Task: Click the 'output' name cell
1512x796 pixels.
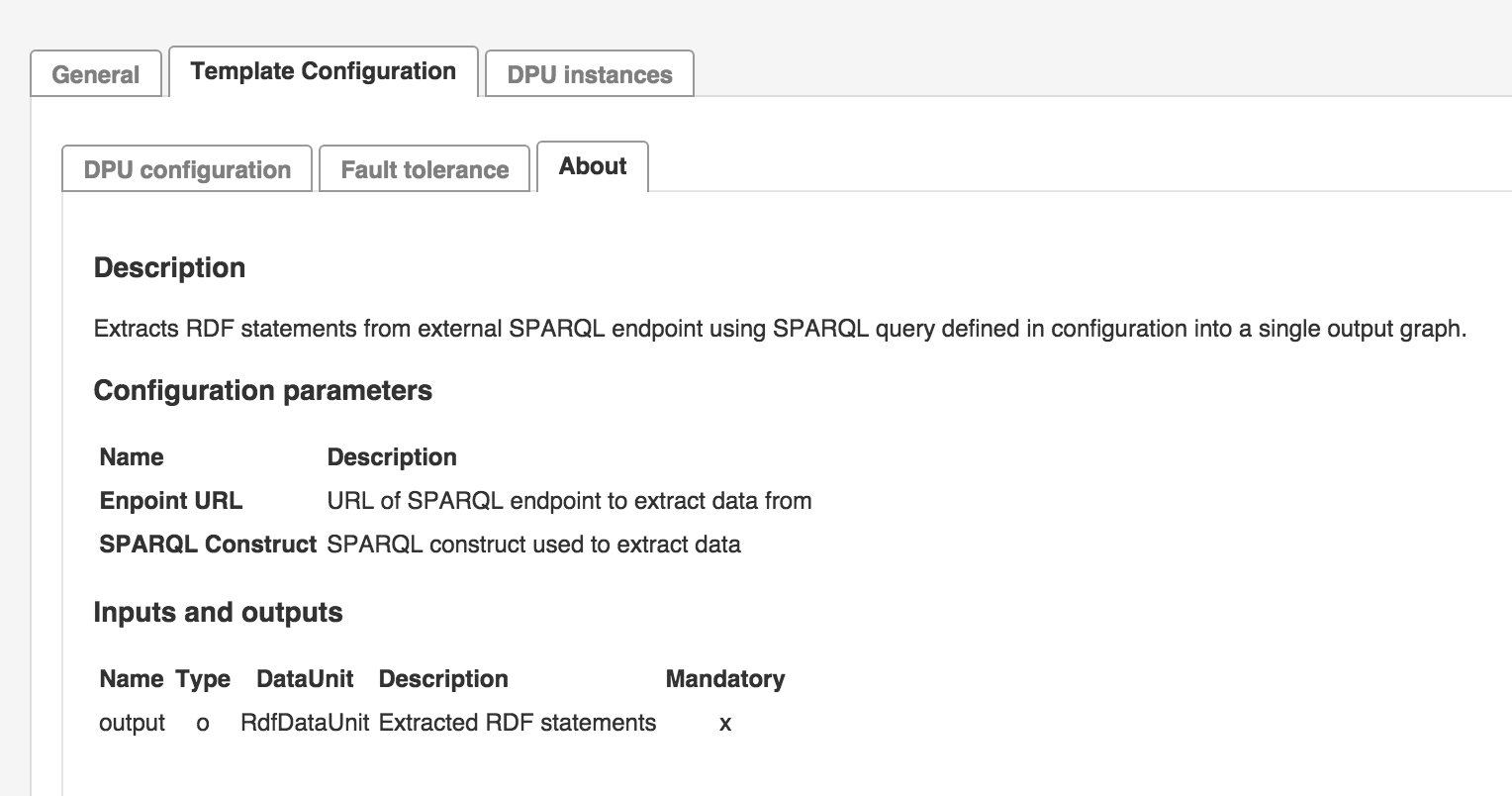Action: 132,722
